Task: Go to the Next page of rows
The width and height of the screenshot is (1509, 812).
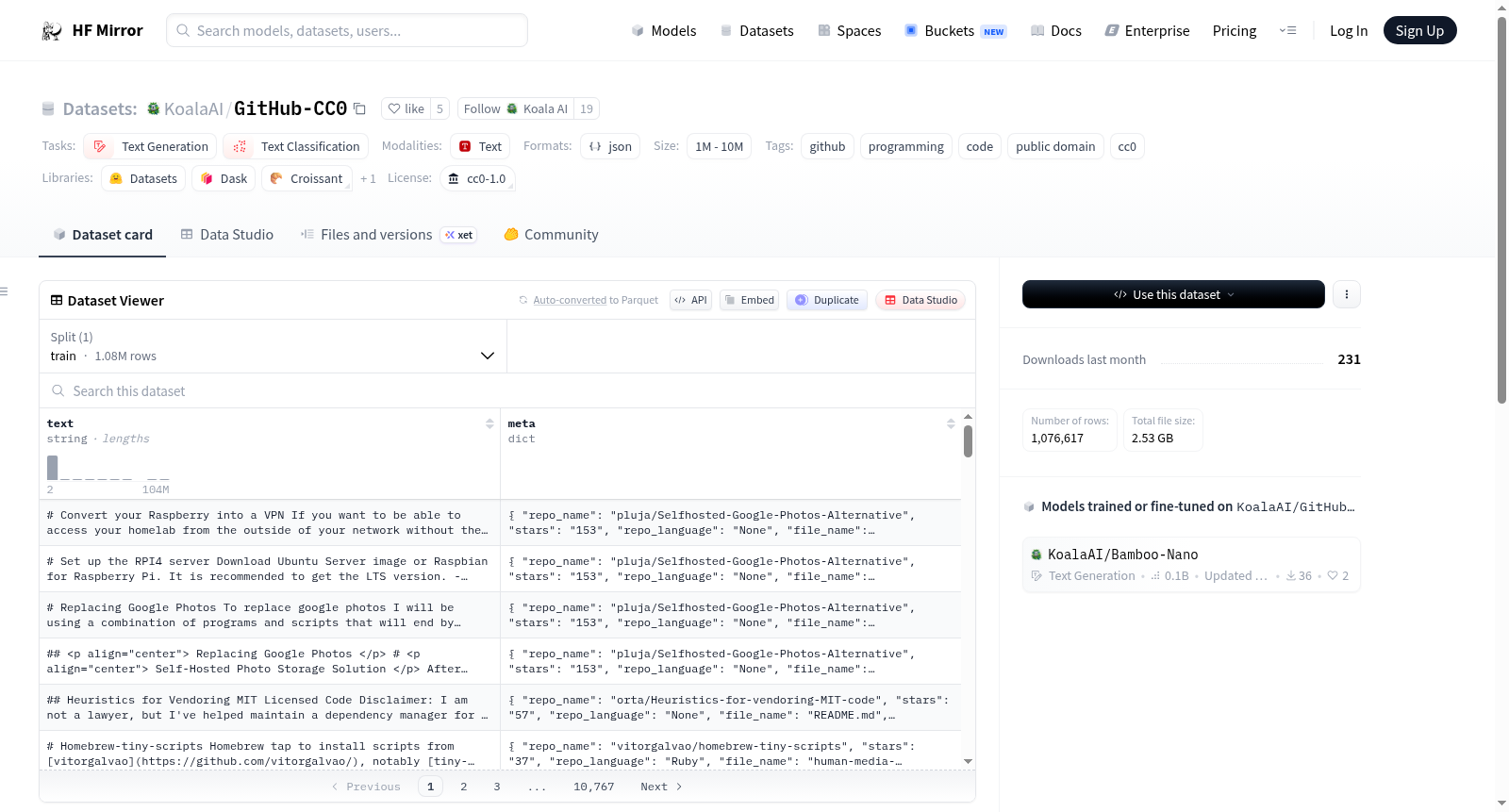Action: tap(661, 787)
